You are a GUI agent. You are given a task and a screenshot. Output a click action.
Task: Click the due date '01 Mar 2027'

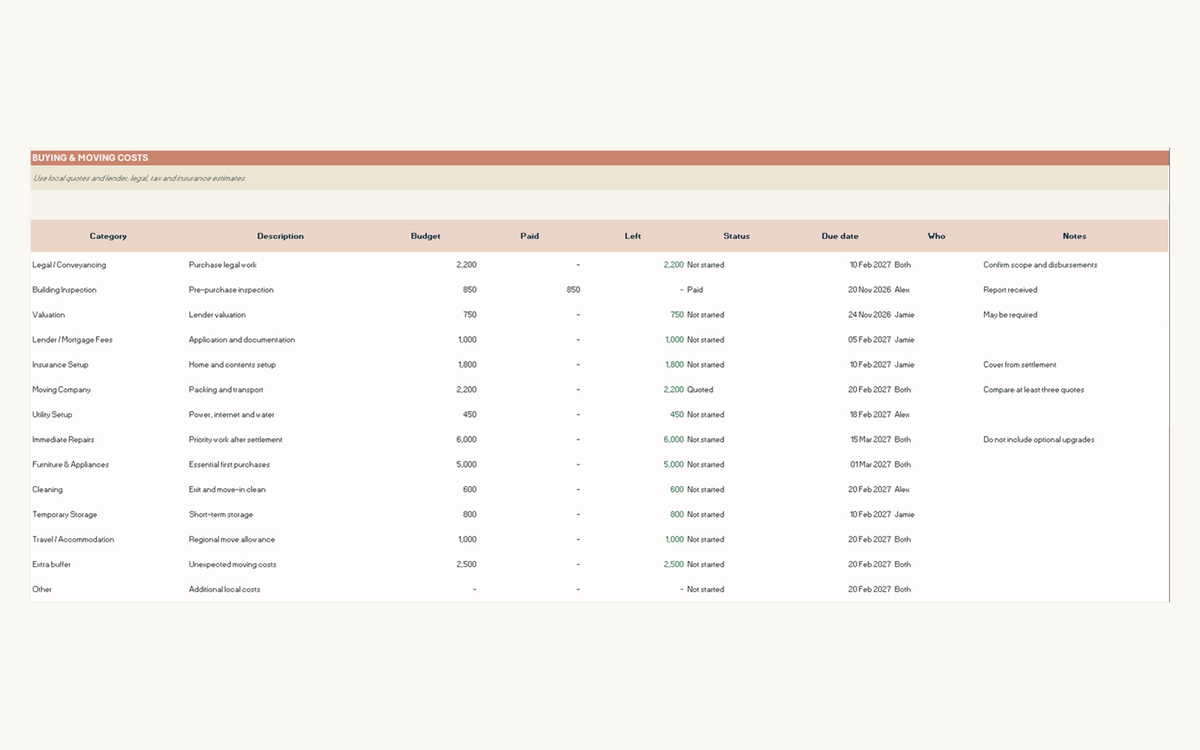(870, 465)
